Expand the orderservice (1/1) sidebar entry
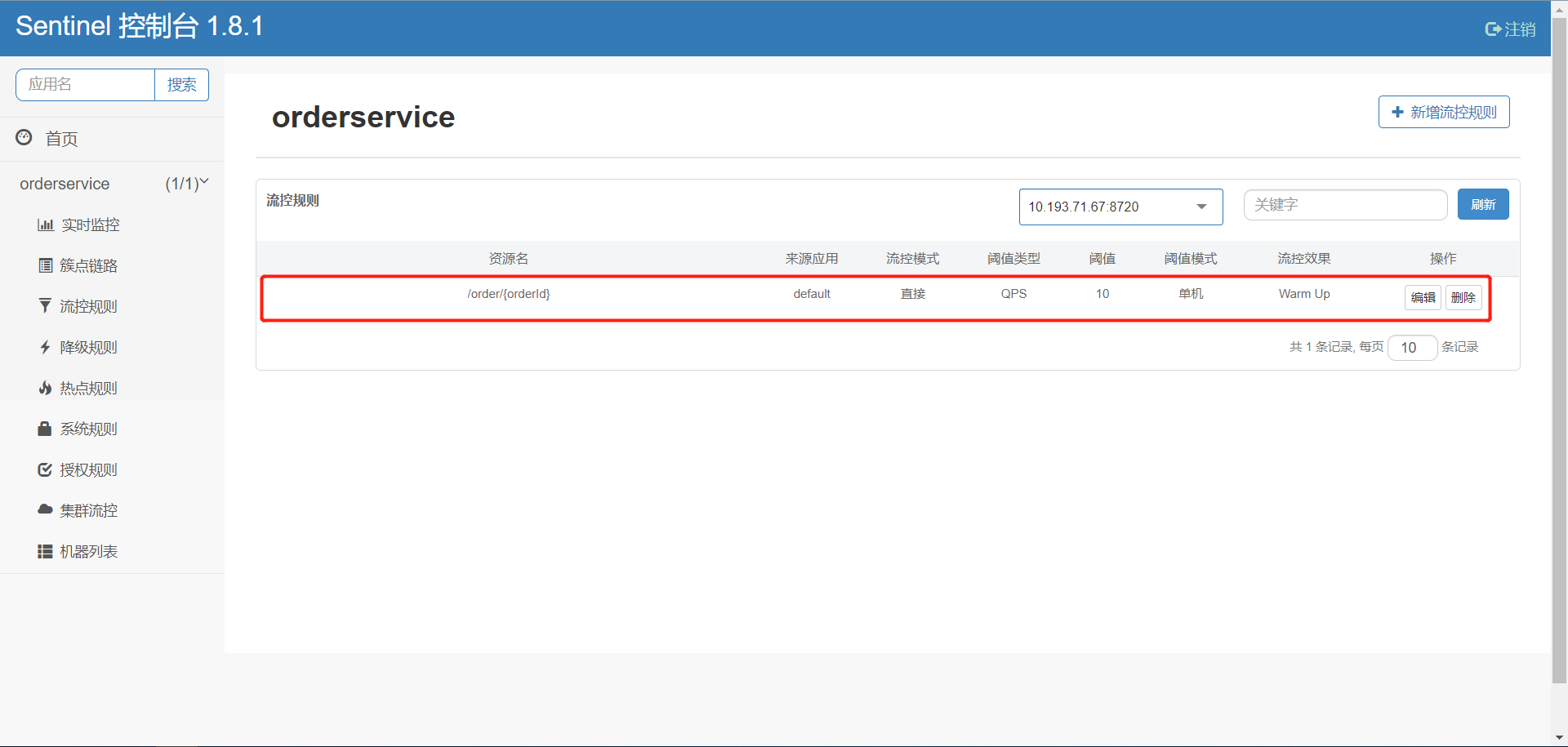Viewport: 1568px width, 747px height. (113, 184)
